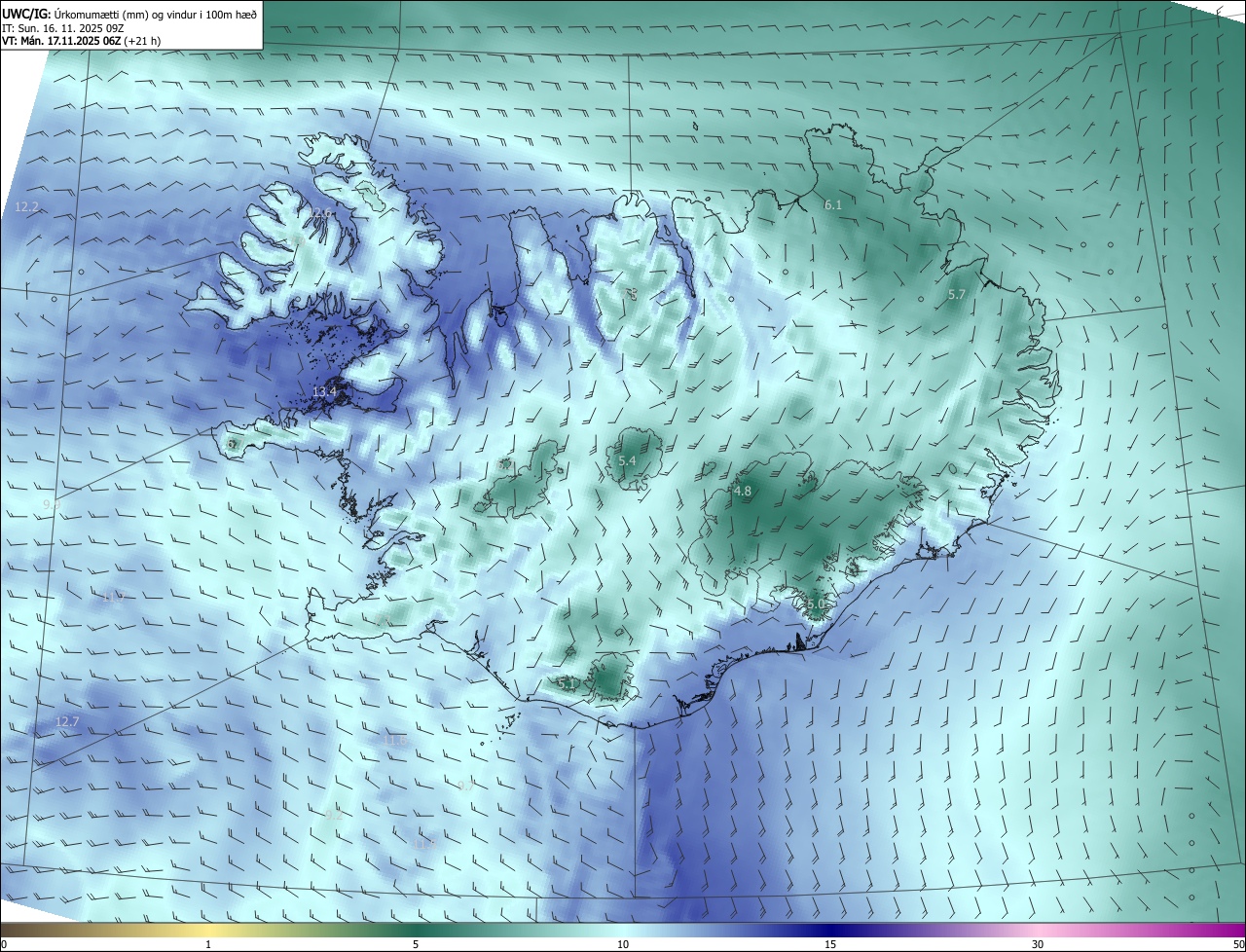
Task: Click the 30 label on the color scale
Action: [x=1038, y=944]
